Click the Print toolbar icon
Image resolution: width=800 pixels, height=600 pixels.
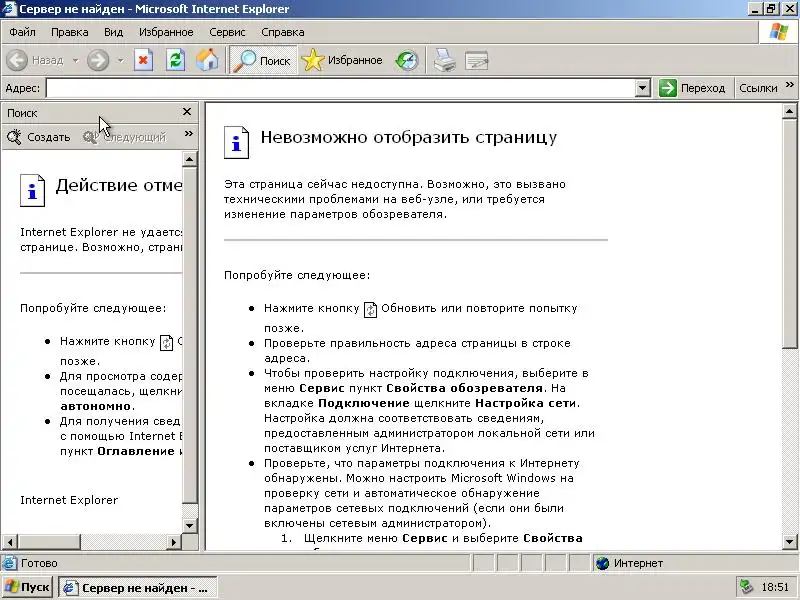pos(444,60)
